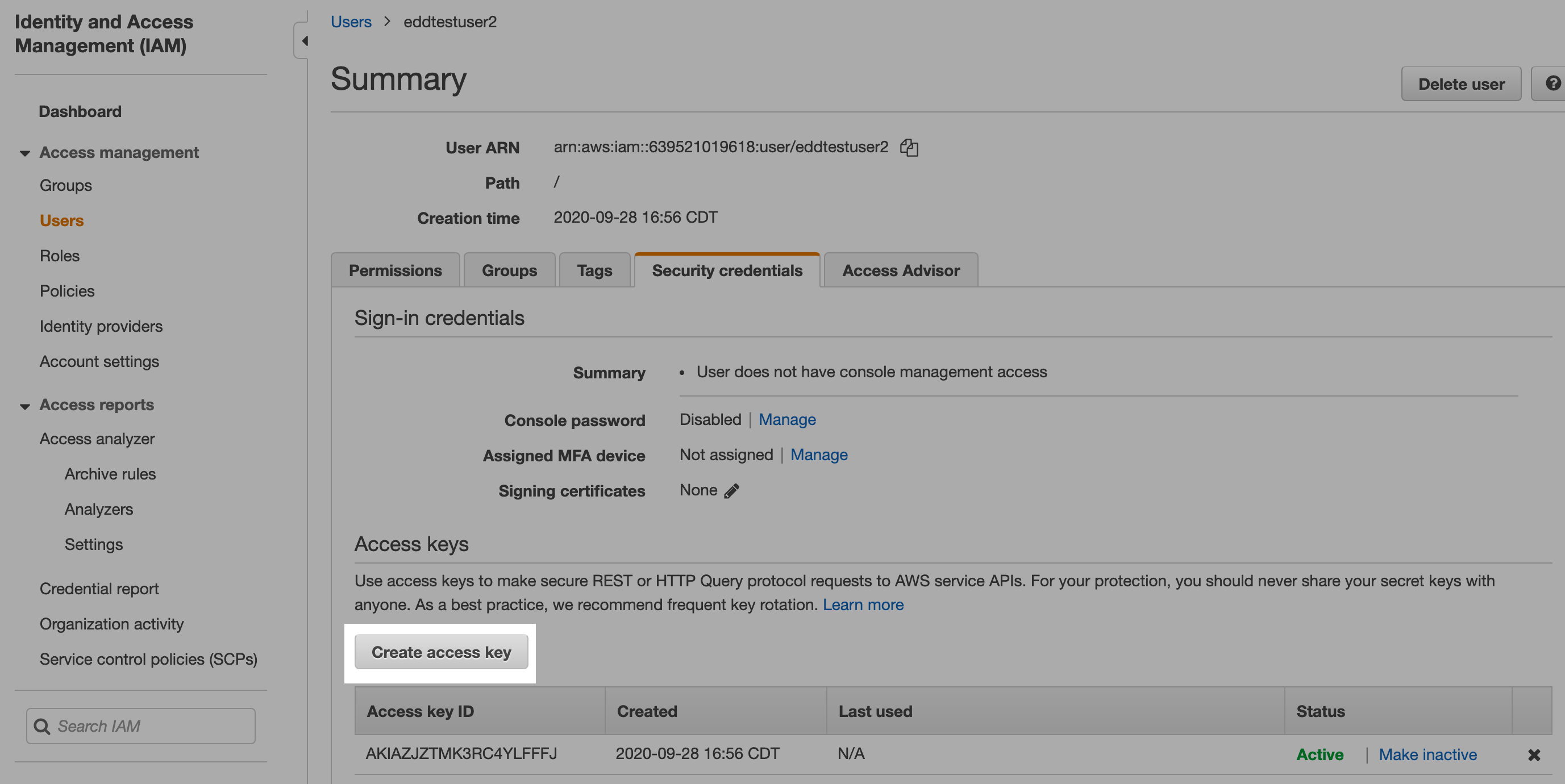
Task: Click the search magnifier in Search IAM
Action: click(x=41, y=725)
